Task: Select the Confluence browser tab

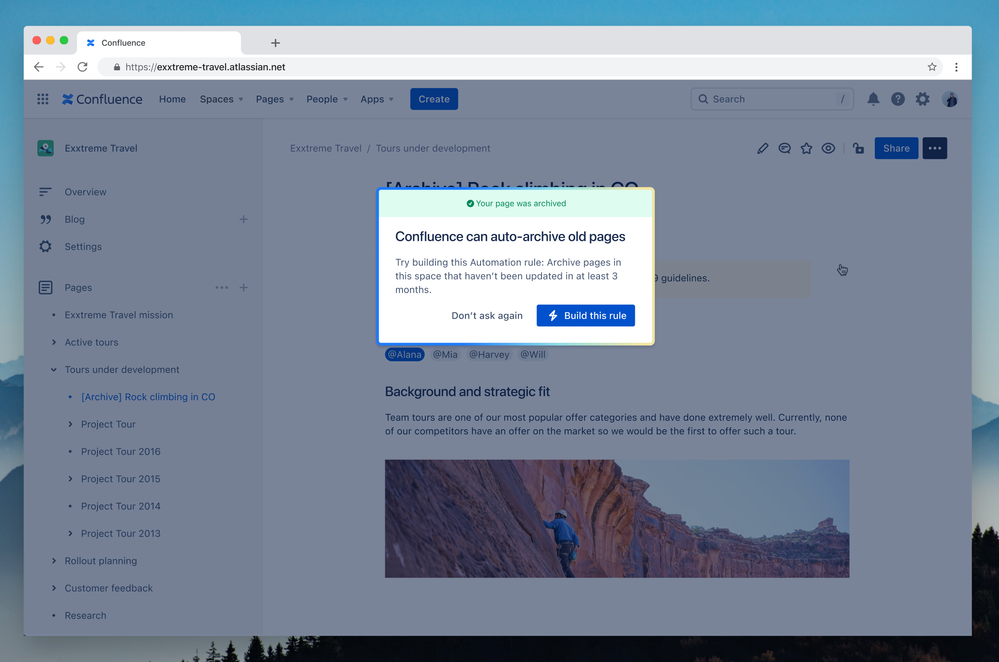Action: tap(159, 43)
